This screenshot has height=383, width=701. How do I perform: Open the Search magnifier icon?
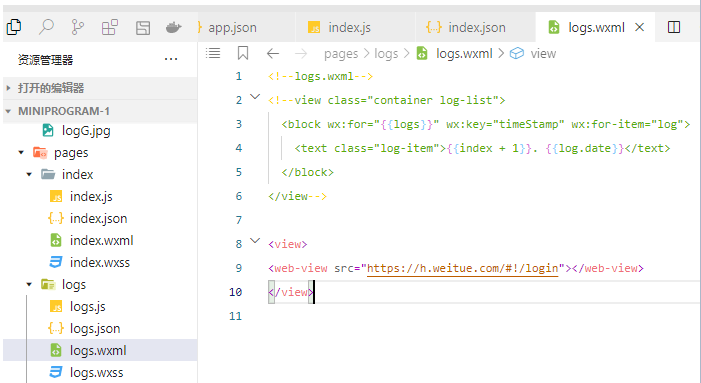46,27
